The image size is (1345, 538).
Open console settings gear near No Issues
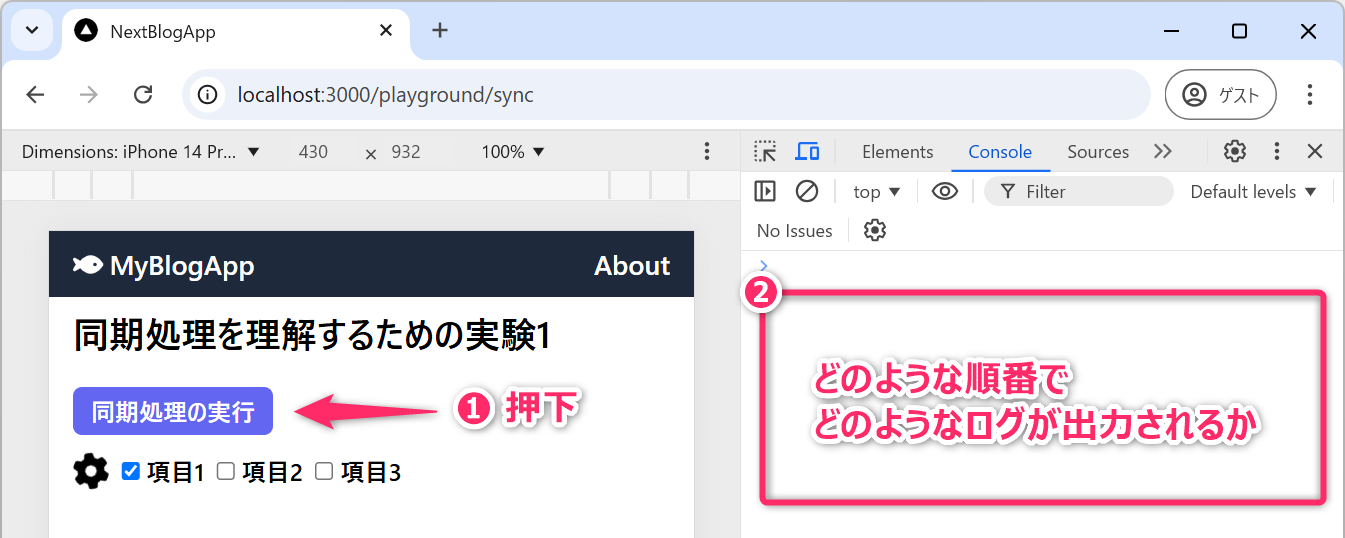click(x=875, y=231)
